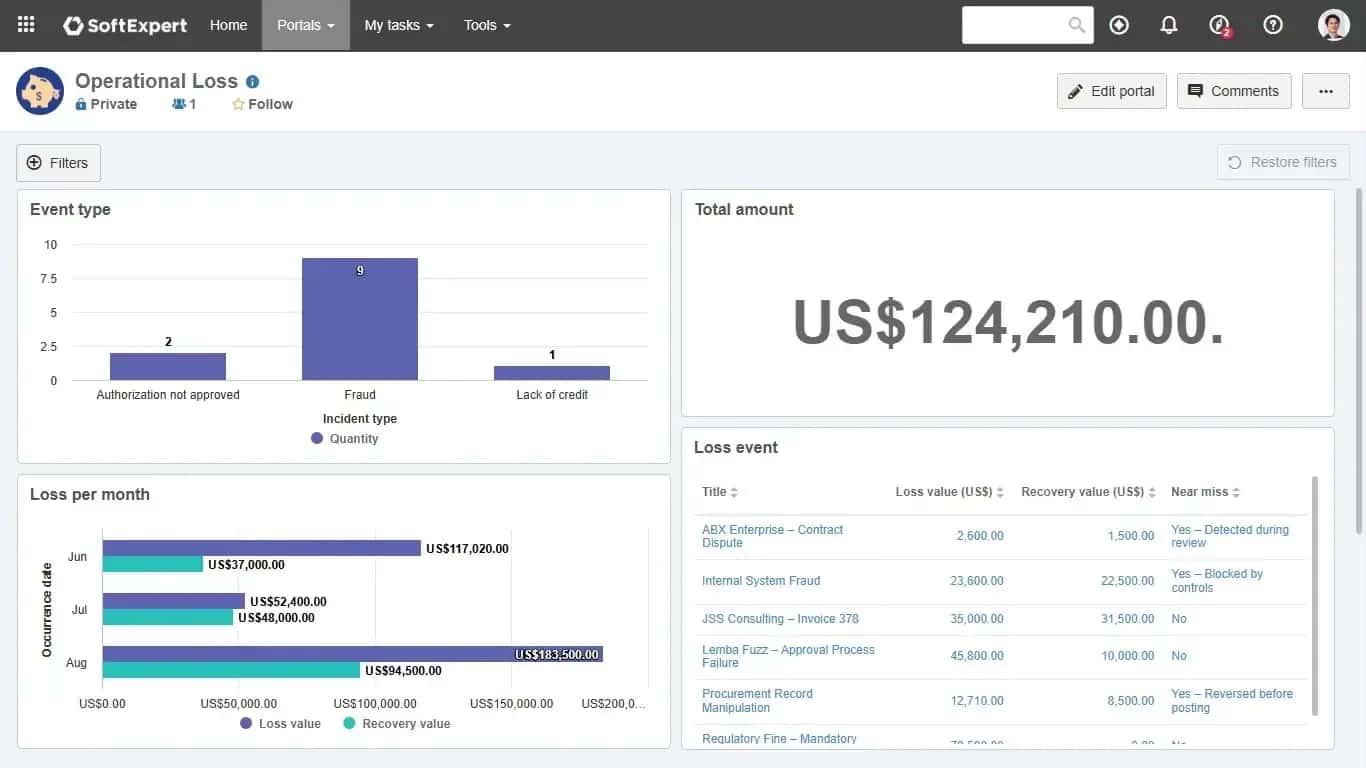The image size is (1366, 768).
Task: Open the user profile avatar
Action: click(x=1334, y=25)
